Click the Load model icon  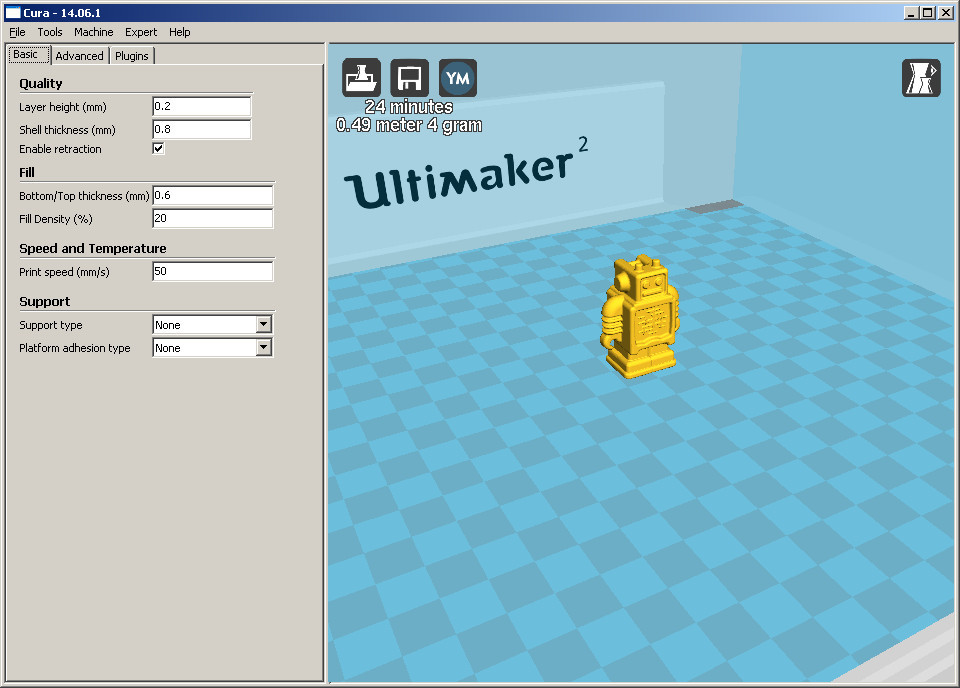click(x=361, y=78)
